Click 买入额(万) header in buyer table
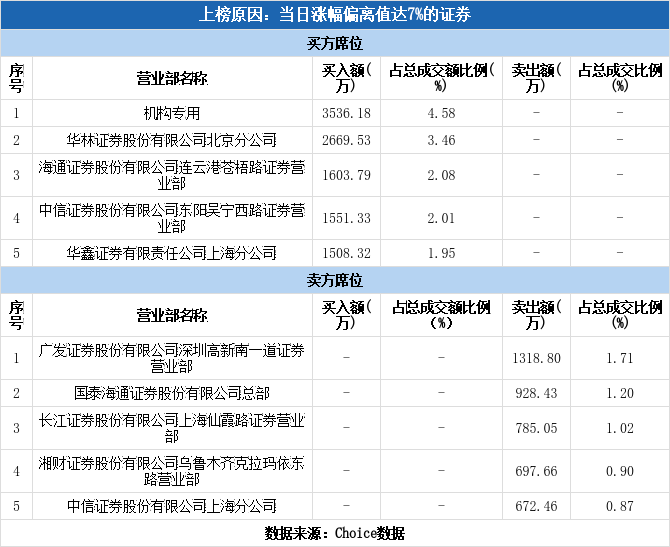This screenshot has width=670, height=547. [346, 78]
